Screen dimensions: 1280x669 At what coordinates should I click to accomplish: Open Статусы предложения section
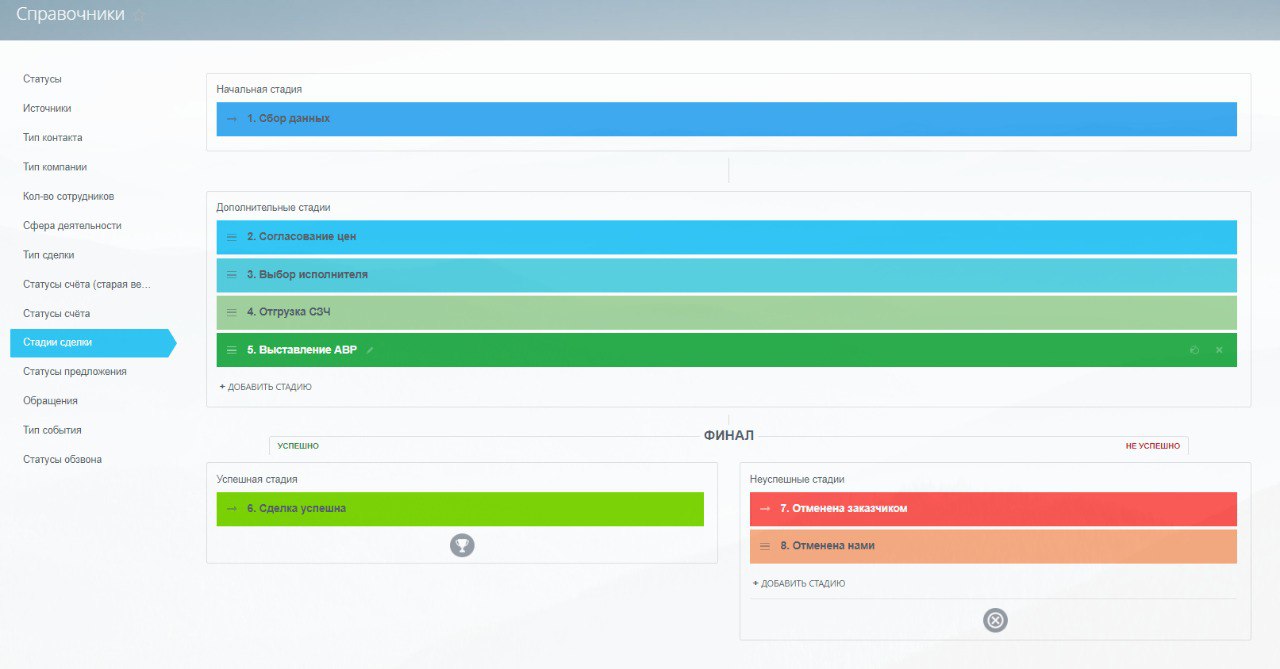point(75,372)
